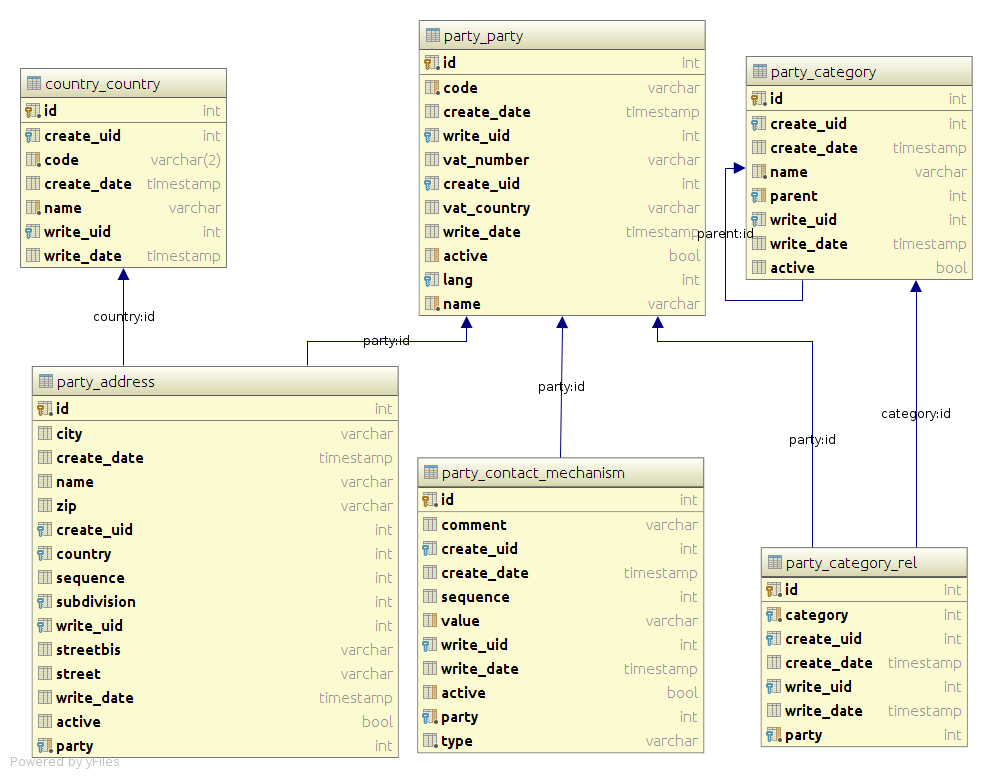This screenshot has width=993, height=778.
Task: Select the vat_country column in party_party
Action: [562, 208]
